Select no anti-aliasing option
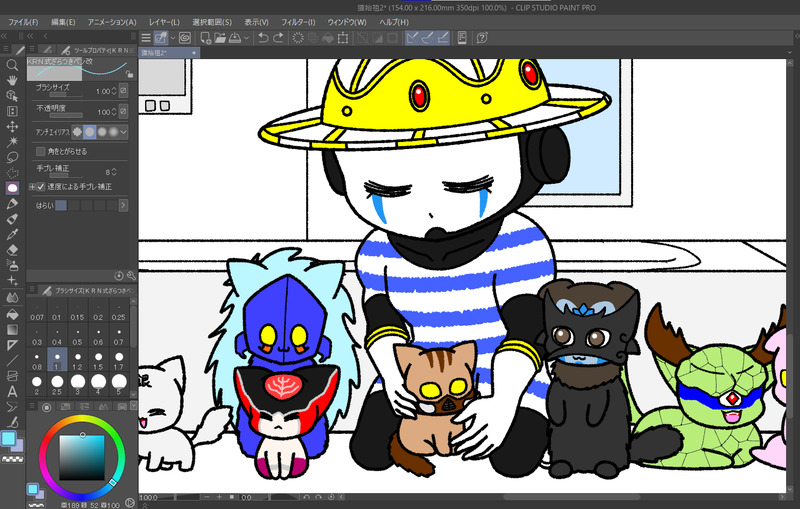The image size is (800, 509). pyautogui.click(x=77, y=132)
